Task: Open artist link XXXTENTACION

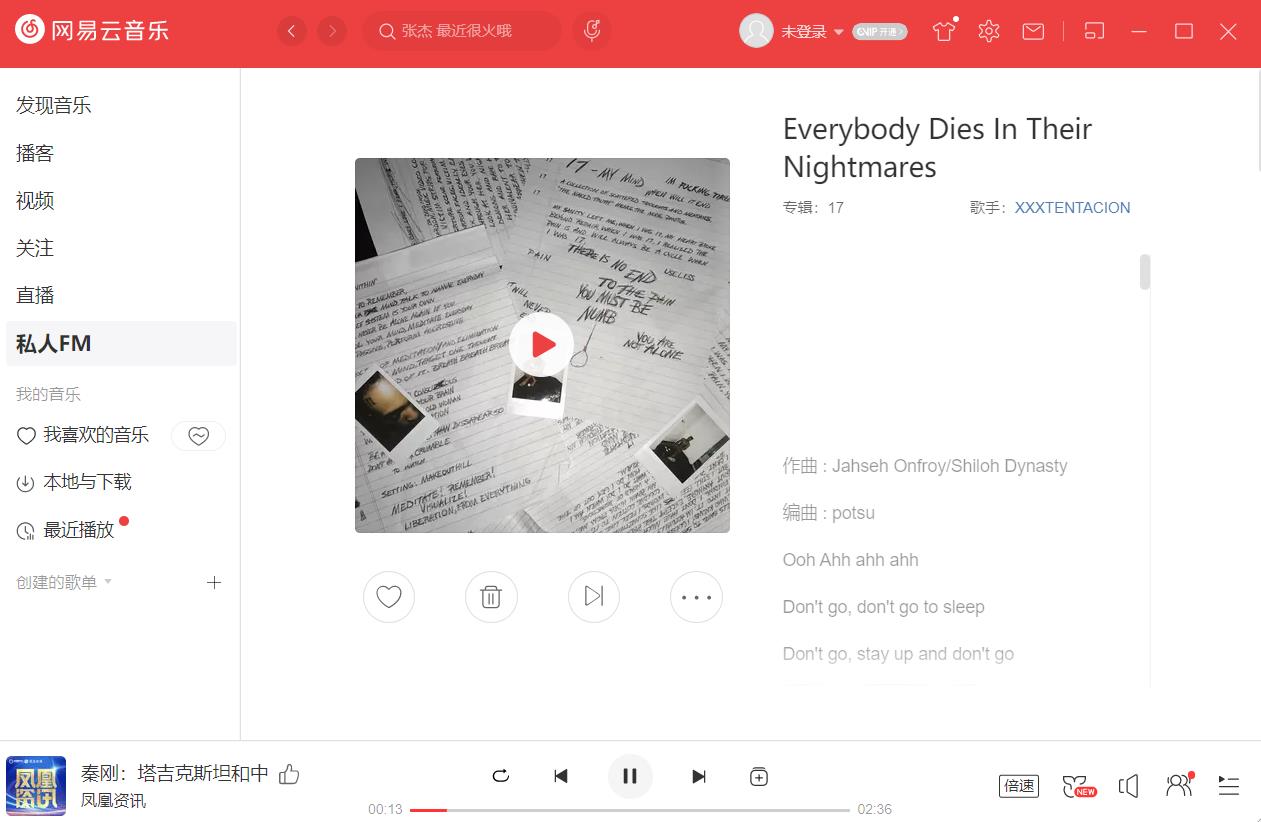Action: (1072, 208)
